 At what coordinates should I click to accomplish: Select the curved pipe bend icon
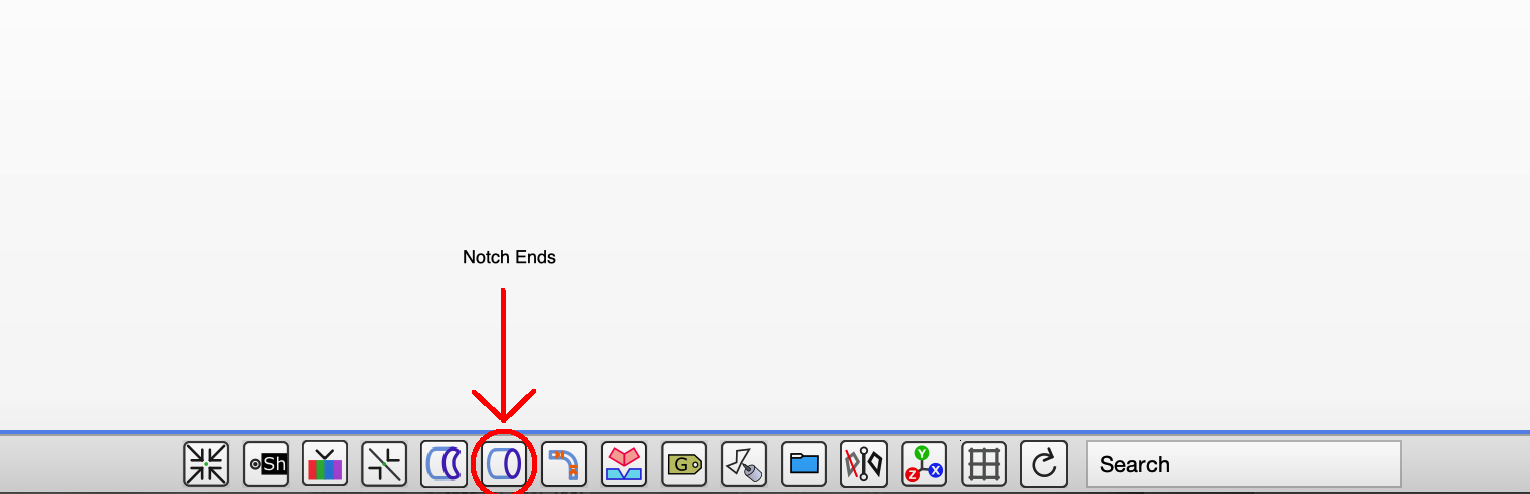coord(564,464)
